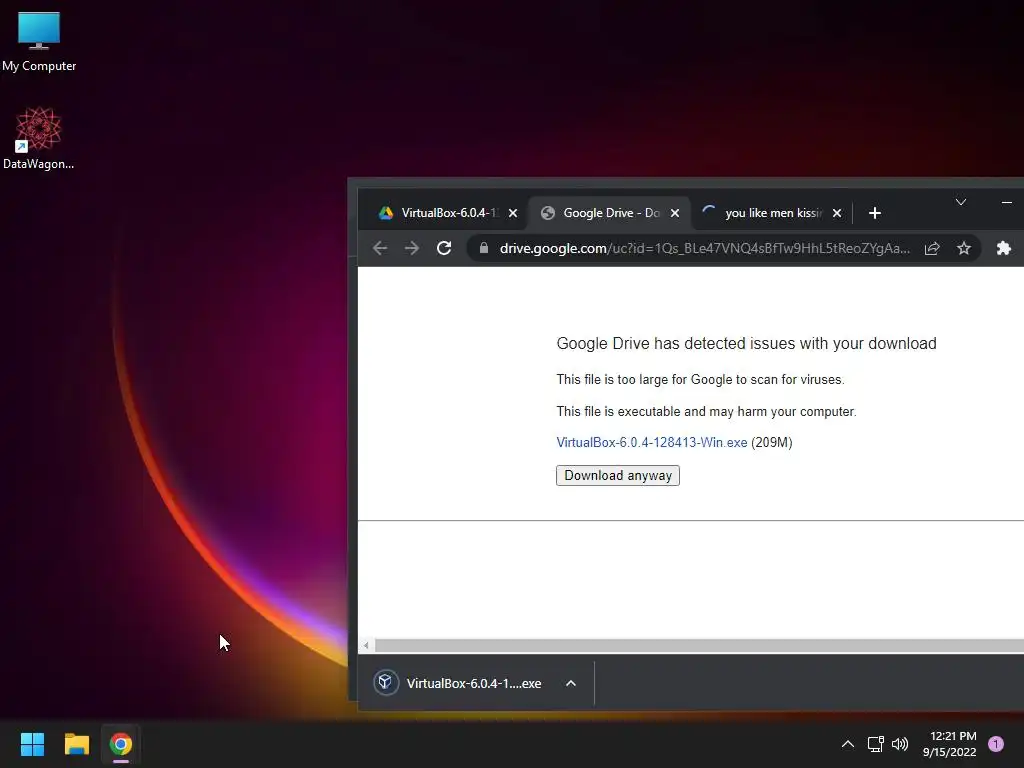View site information lock icon
The image size is (1024, 768).
click(484, 248)
